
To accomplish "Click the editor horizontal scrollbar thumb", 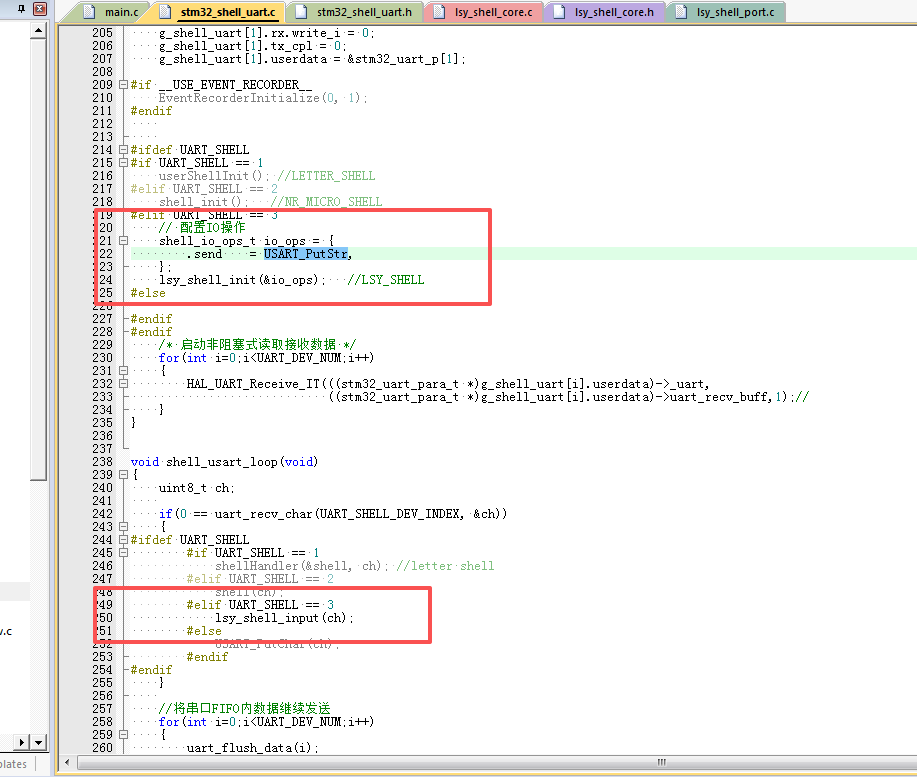I will coord(661,762).
